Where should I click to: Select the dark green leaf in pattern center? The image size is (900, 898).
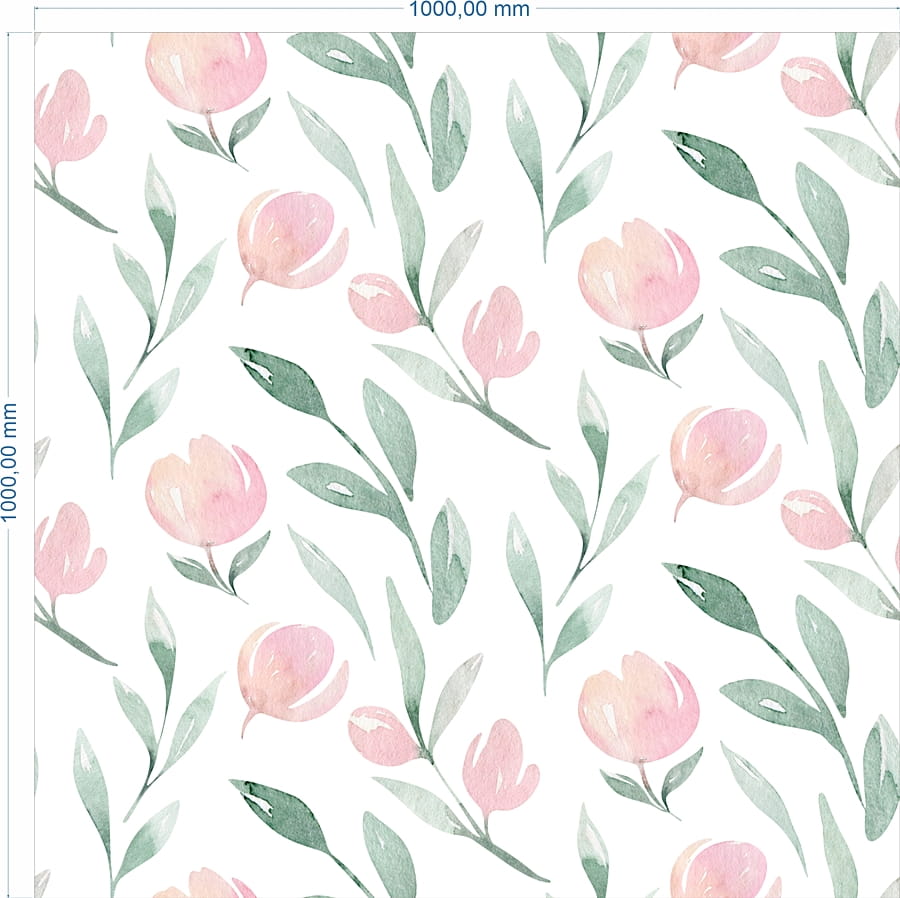coord(279,382)
